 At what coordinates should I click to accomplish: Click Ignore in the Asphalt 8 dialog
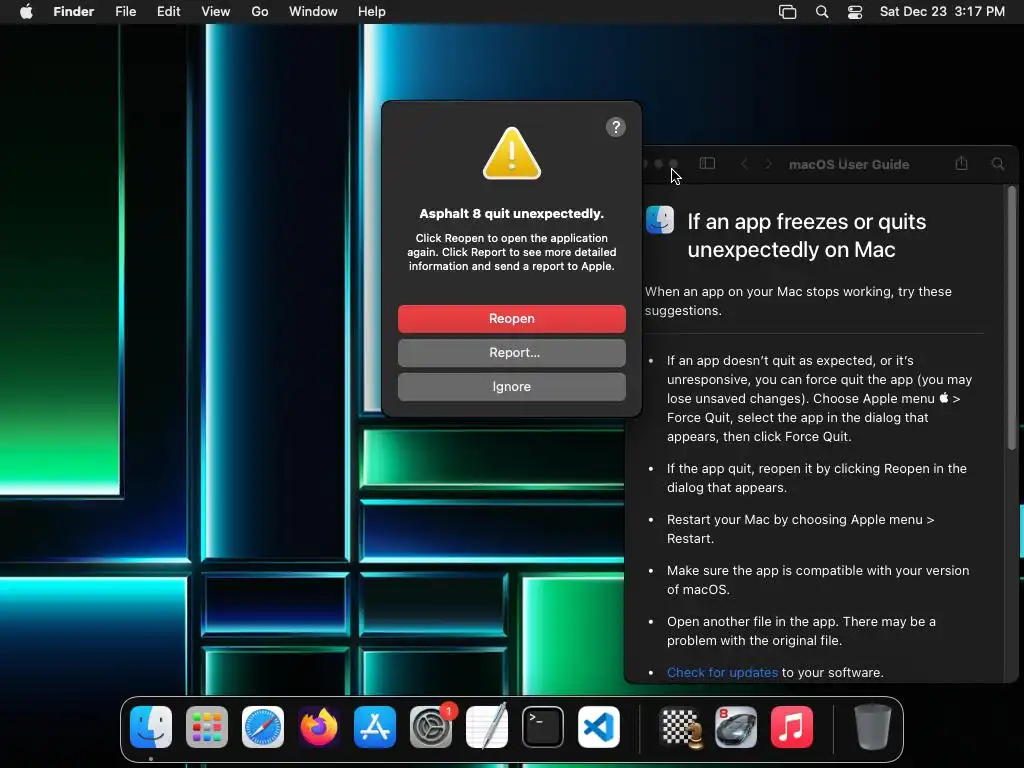click(511, 387)
